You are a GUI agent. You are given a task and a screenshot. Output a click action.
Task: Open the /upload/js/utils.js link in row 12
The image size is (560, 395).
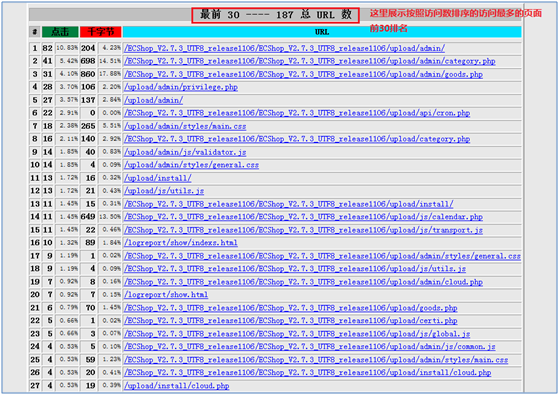(164, 191)
